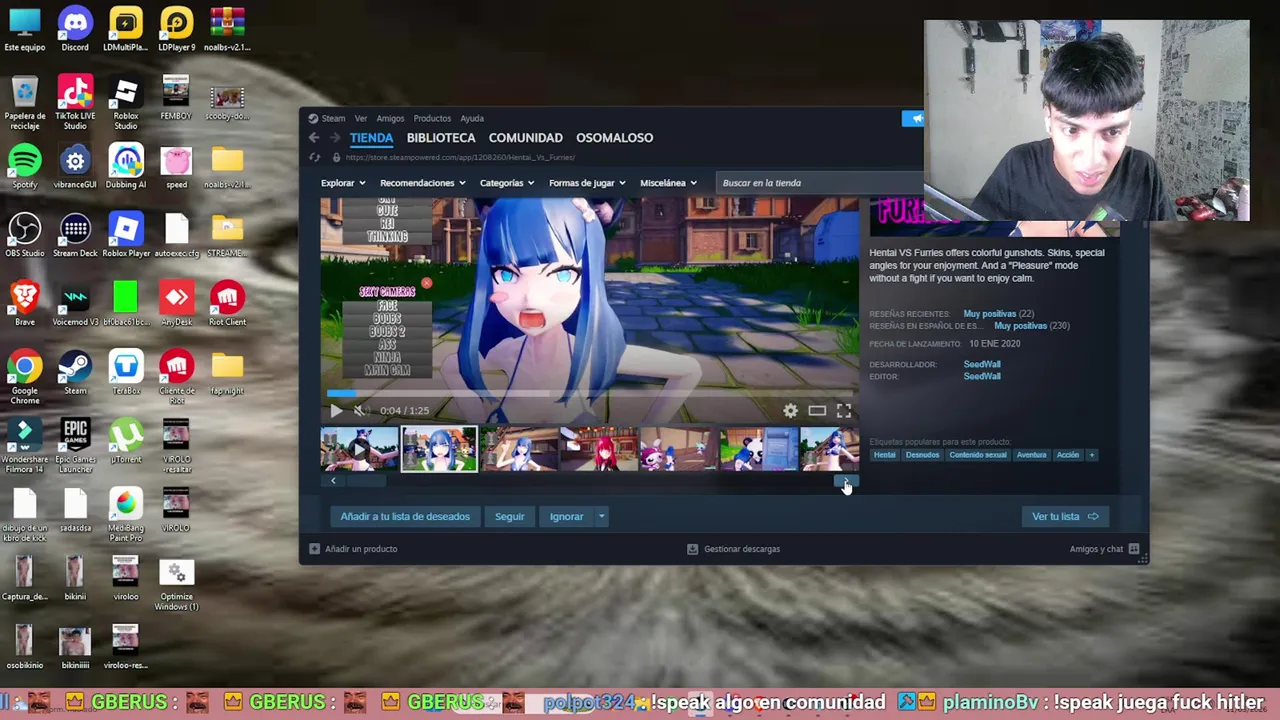Screen dimensions: 1280x720
Task: Open the Discord desktop shortcut
Action: [75, 29]
